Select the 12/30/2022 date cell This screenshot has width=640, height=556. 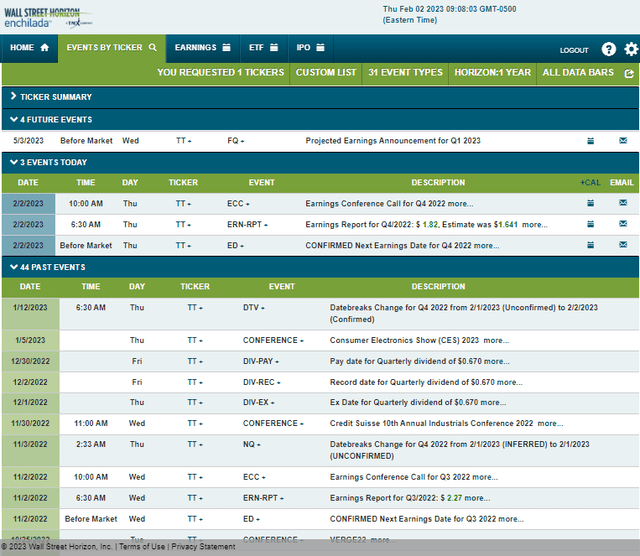coord(31,362)
